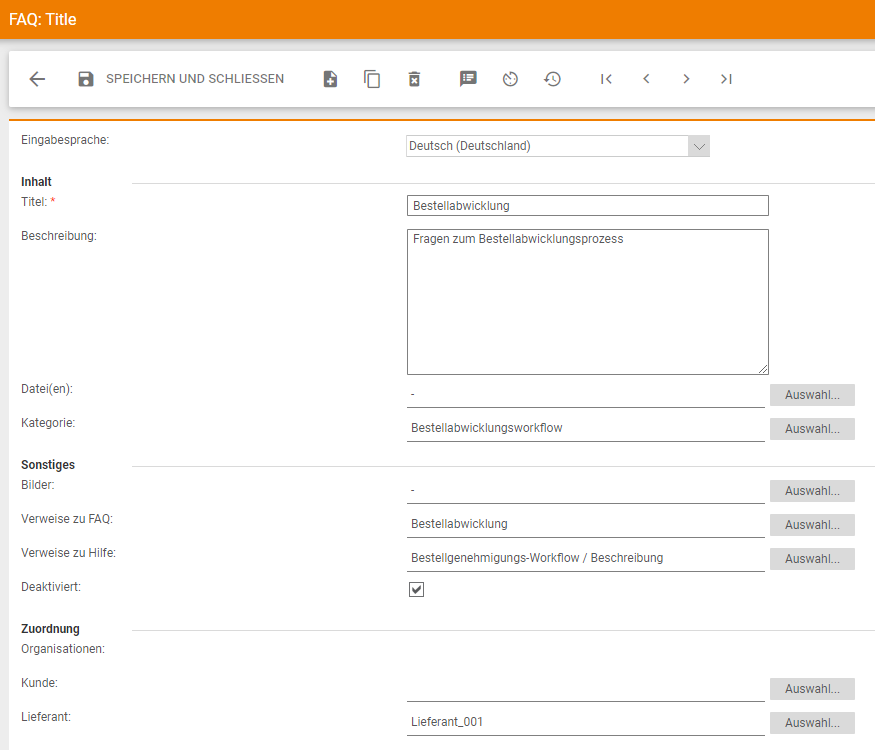Screen dimensions: 875x750
Task: Click the new document icon
Action: pyautogui.click(x=330, y=79)
